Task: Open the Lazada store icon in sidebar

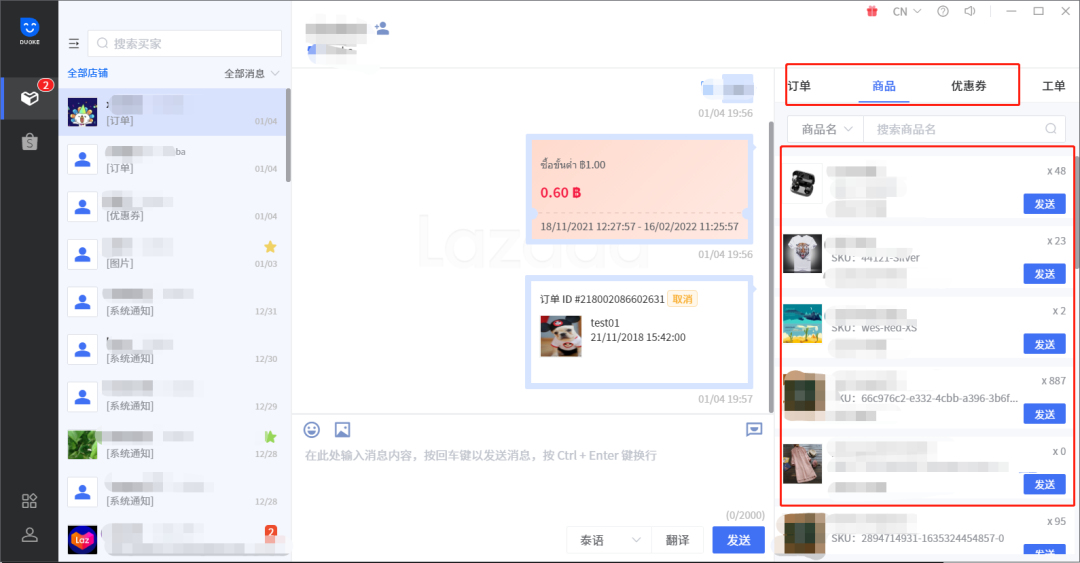Action: pos(29,98)
